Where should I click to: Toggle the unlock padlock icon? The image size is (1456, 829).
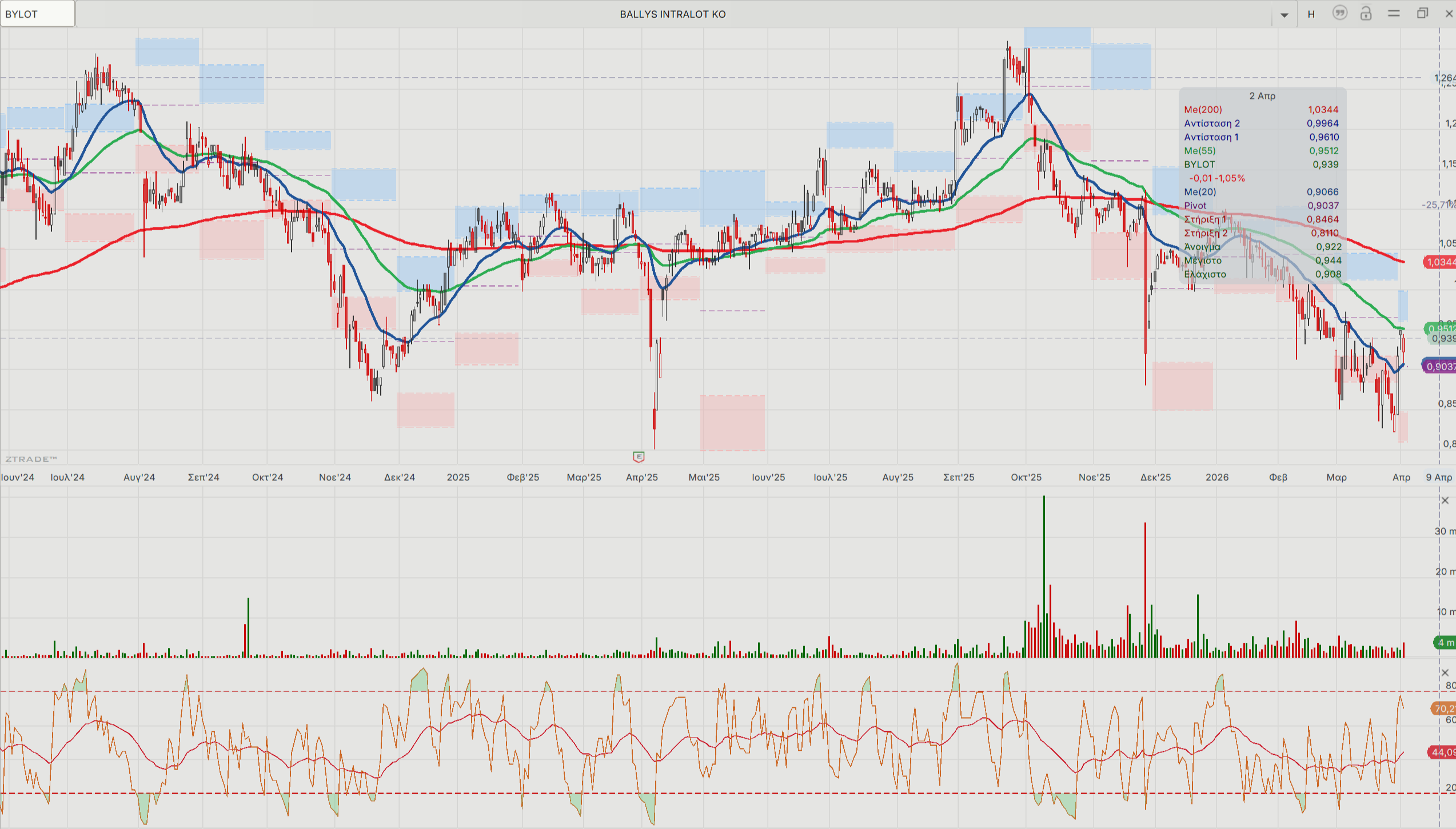coord(1366,13)
